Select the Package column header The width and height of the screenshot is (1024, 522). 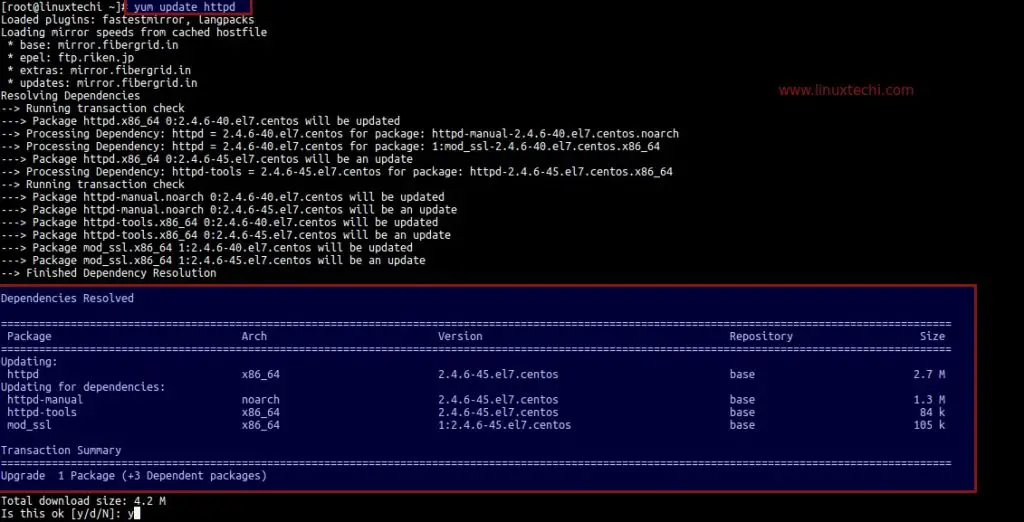[29, 336]
